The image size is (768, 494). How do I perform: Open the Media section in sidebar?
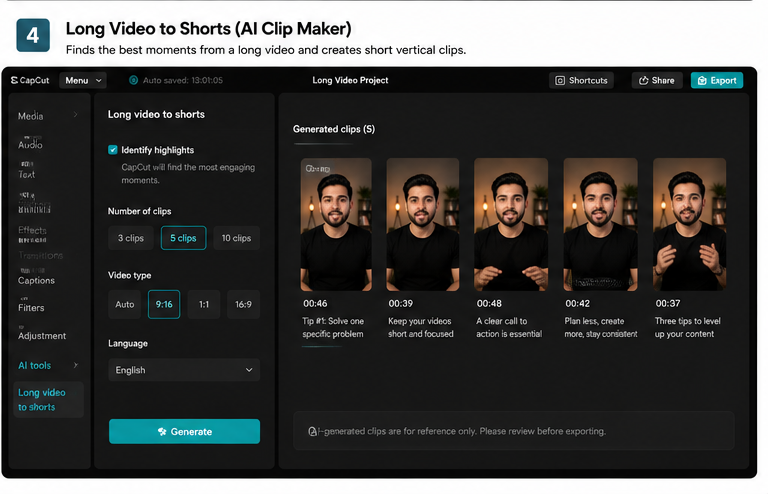[30, 116]
